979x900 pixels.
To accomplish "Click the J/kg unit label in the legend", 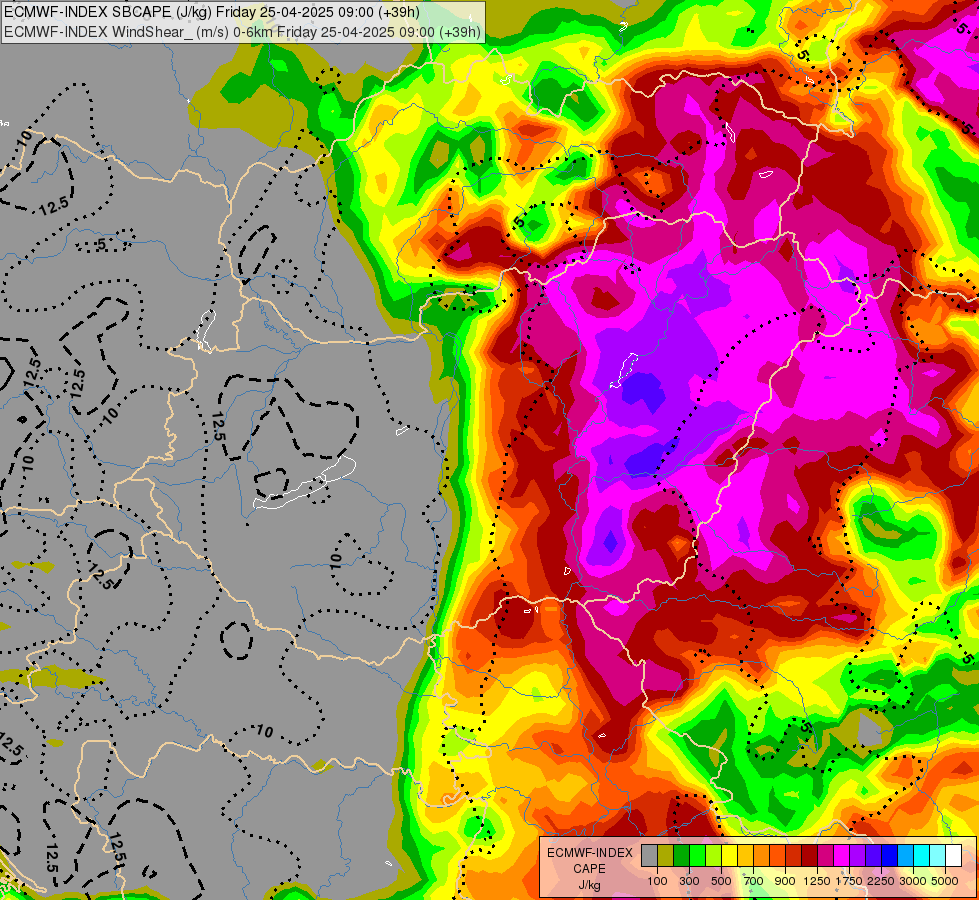I will point(589,885).
